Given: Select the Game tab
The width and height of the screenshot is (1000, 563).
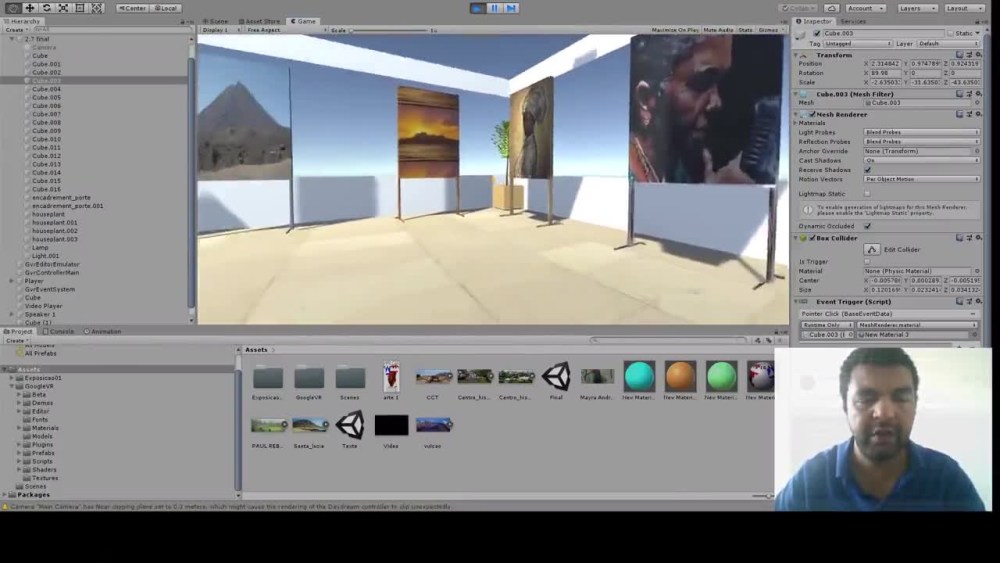Looking at the screenshot, I should [304, 21].
